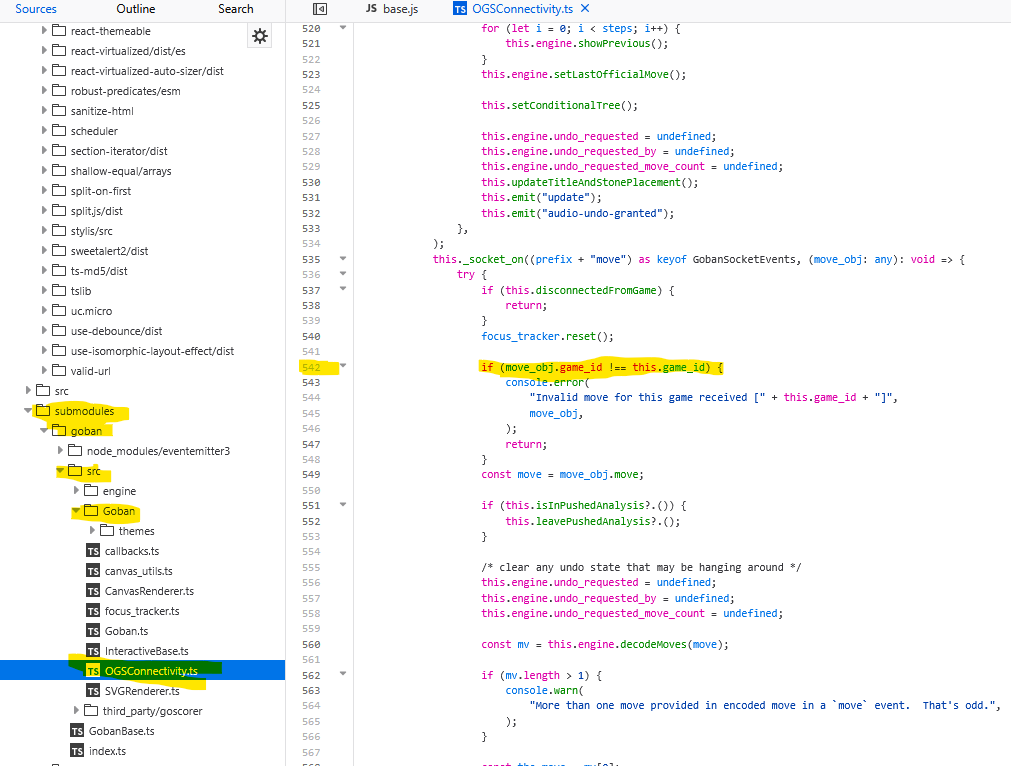Screen dimensions: 1011x766
Task: Click the toggle sidebar icon left of base.js
Action: 320,9
